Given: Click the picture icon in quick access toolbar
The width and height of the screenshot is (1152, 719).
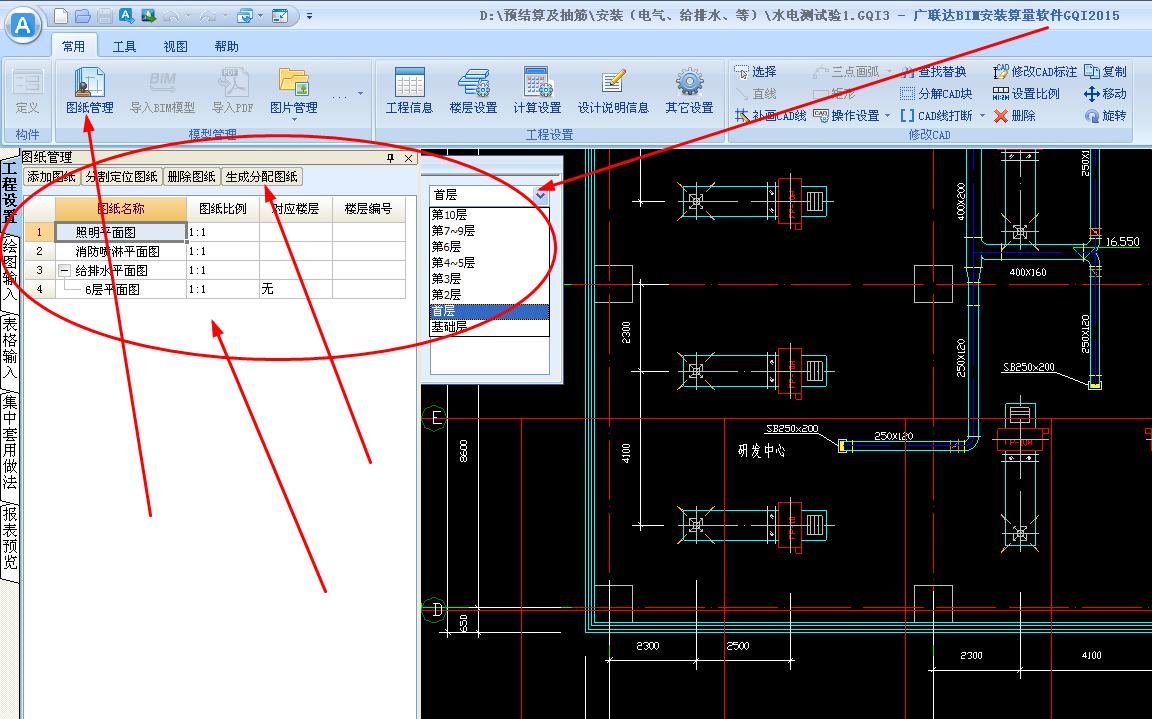Looking at the screenshot, I should (148, 15).
